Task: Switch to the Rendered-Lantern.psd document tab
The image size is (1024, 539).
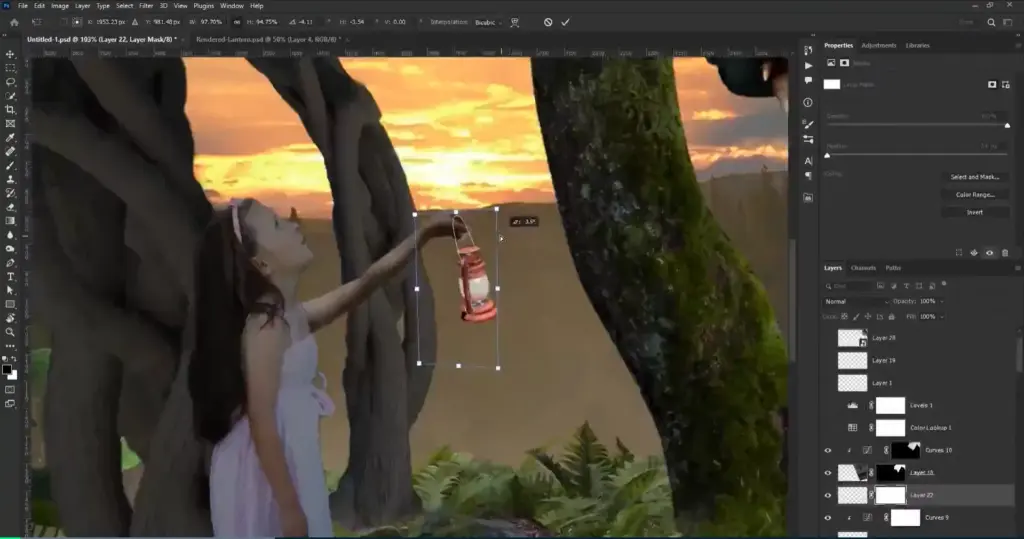Action: [267, 39]
